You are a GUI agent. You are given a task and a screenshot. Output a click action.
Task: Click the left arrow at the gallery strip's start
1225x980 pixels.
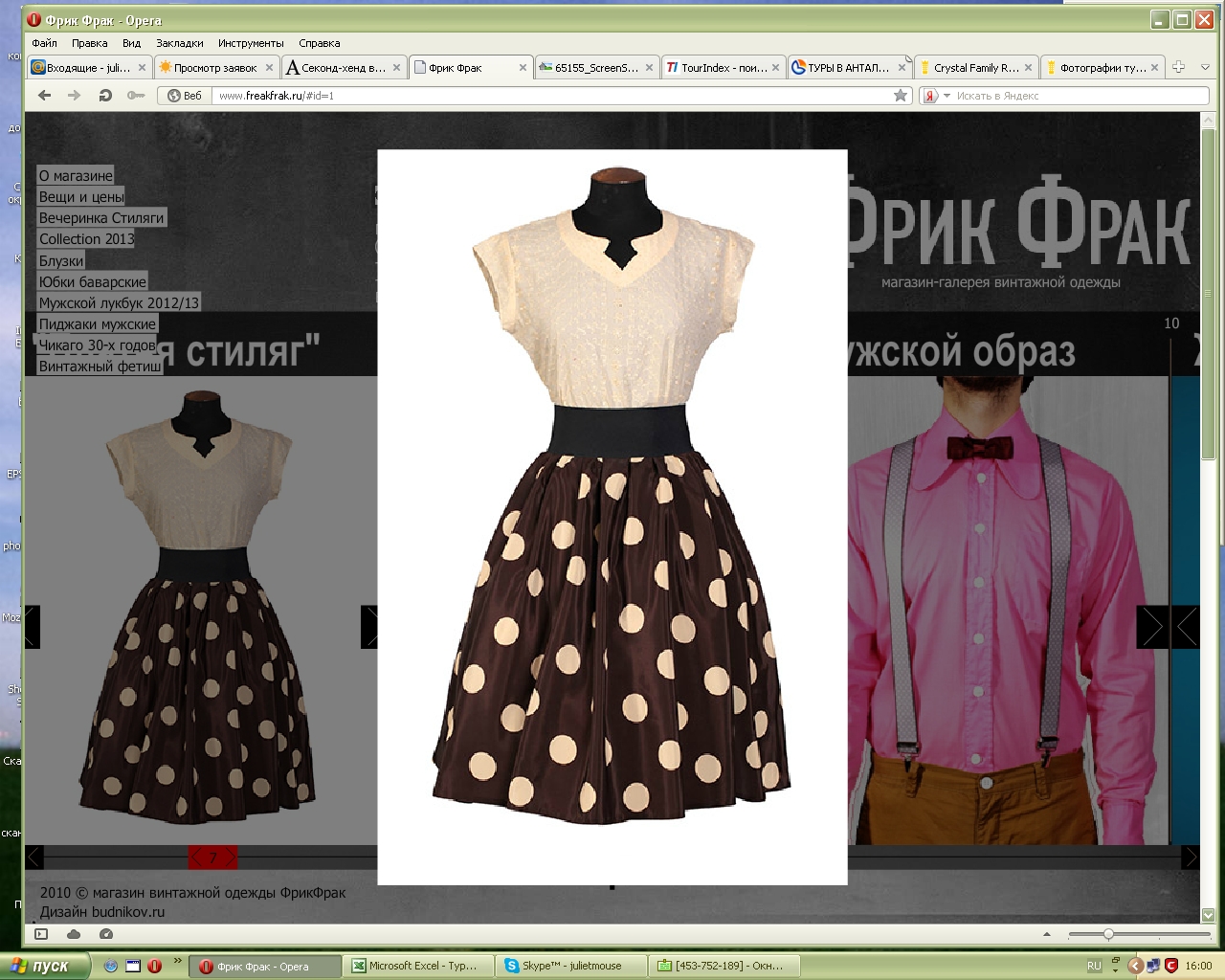click(34, 857)
